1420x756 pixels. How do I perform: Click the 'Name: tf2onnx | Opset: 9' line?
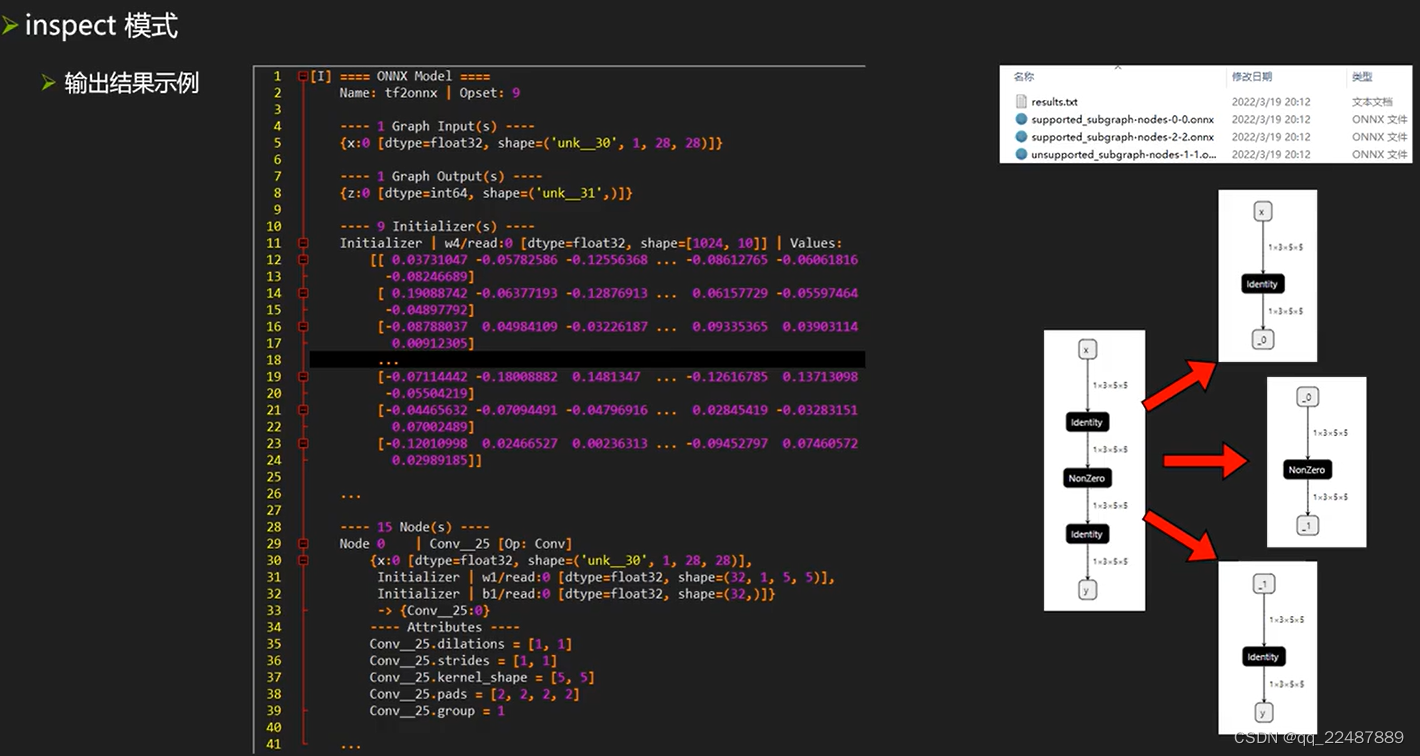click(430, 93)
